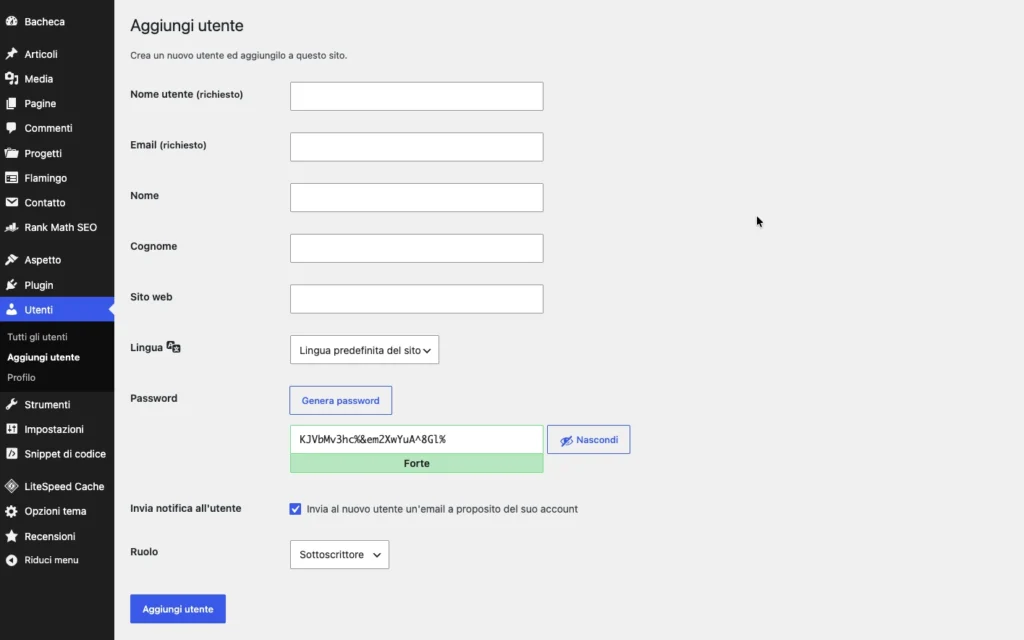The width and height of the screenshot is (1024, 640).
Task: Open the Commenti speech bubble icon
Action: pyautogui.click(x=11, y=128)
